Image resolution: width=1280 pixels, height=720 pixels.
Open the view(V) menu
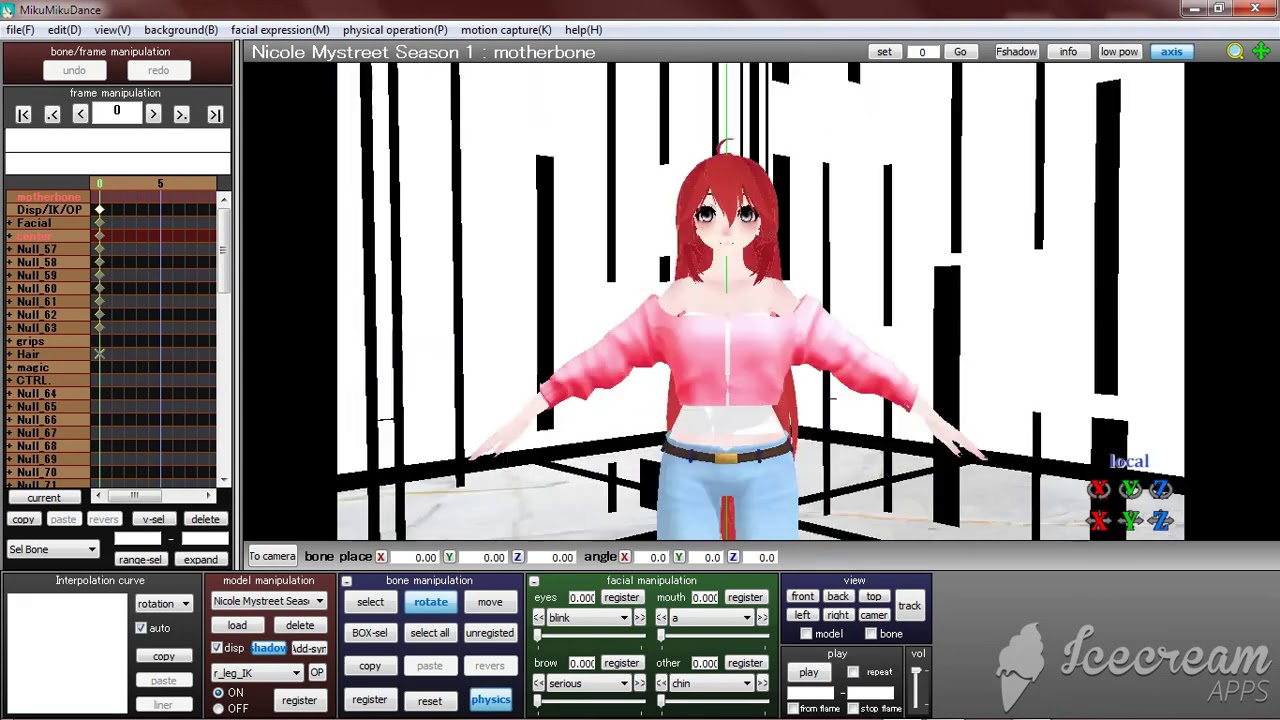point(112,30)
